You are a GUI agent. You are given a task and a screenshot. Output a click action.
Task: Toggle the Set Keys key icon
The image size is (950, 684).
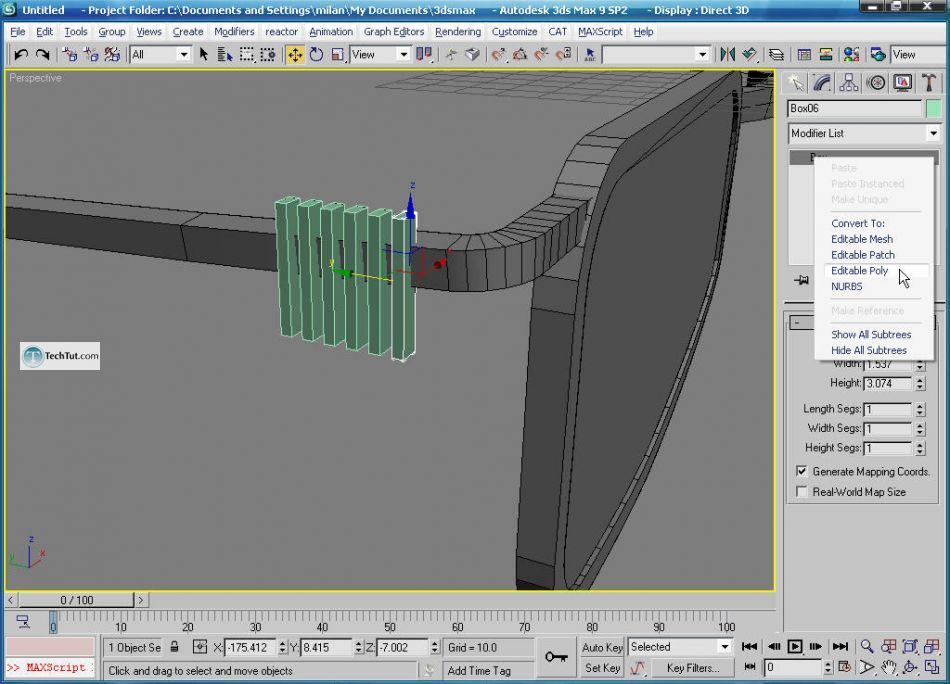click(x=556, y=657)
